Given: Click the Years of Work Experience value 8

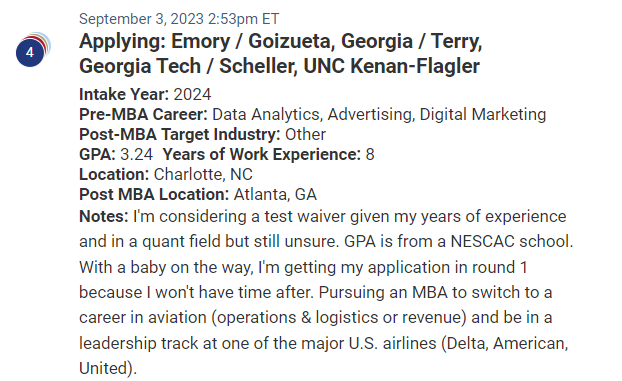Looking at the screenshot, I should coord(370,154).
